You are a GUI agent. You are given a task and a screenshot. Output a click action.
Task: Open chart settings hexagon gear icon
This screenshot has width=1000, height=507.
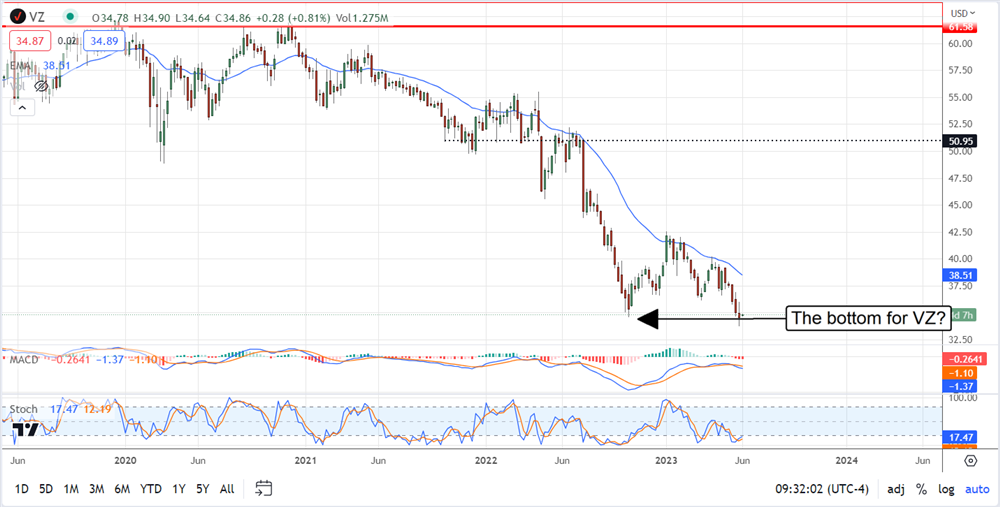pos(970,460)
